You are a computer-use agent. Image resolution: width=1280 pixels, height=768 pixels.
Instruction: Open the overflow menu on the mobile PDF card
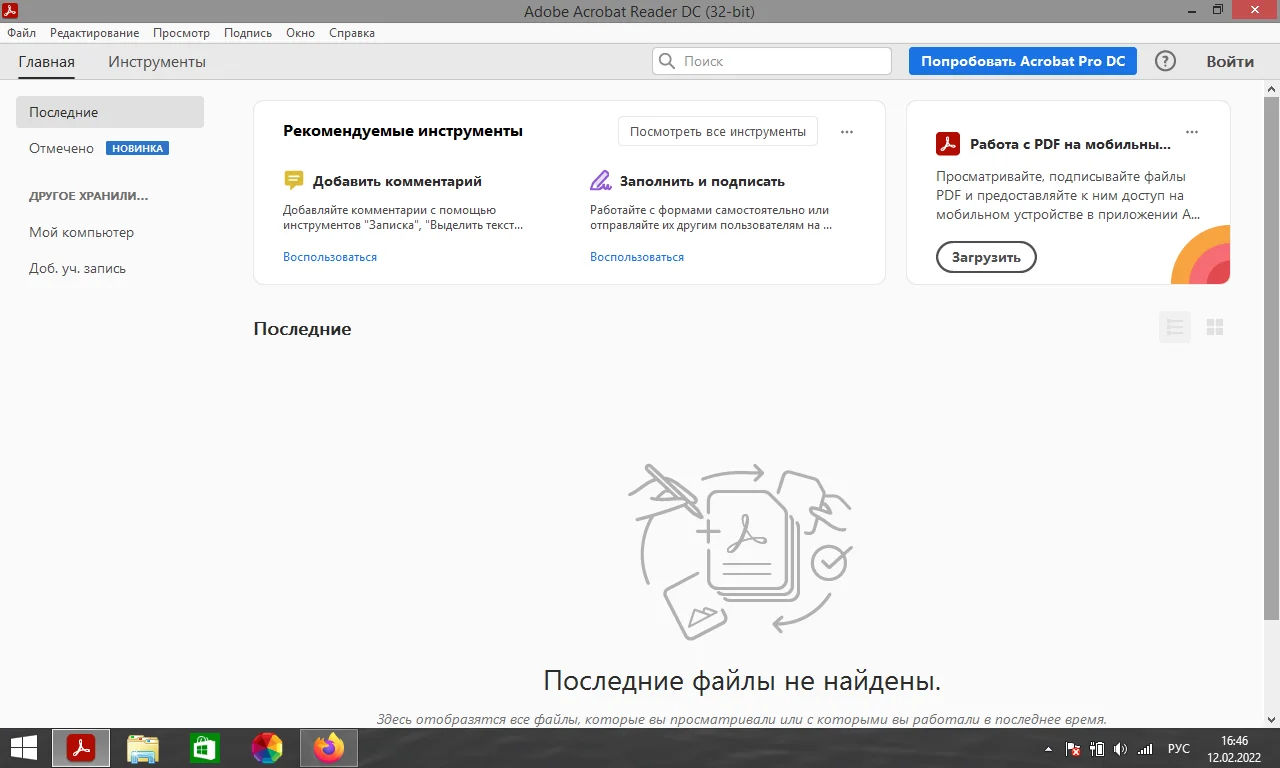pyautogui.click(x=1191, y=131)
